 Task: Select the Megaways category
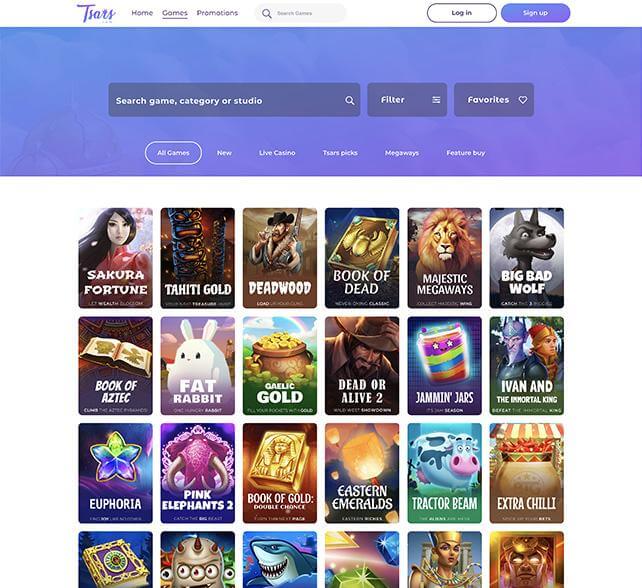pyautogui.click(x=402, y=153)
